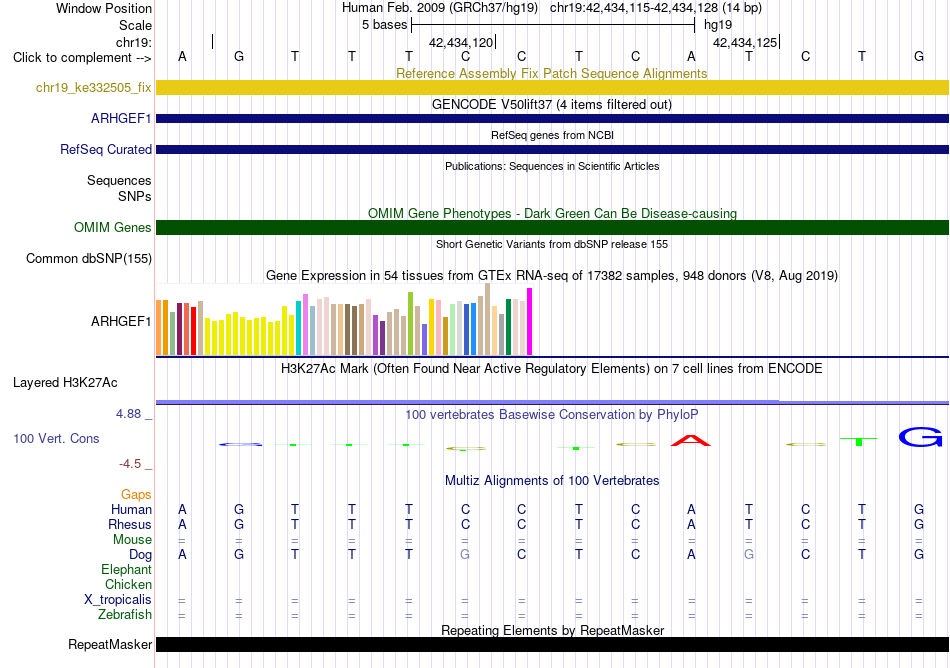950x668 pixels.
Task: Click the orange Gaps label
Action: [136, 495]
